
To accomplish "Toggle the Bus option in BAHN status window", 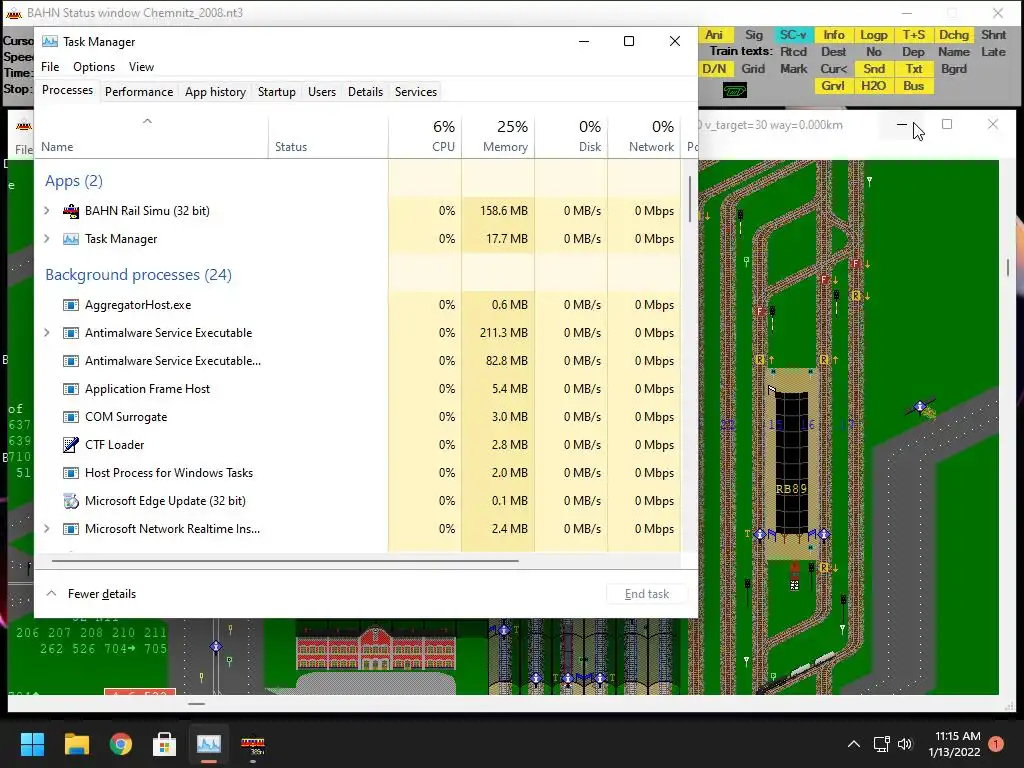I will point(914,86).
